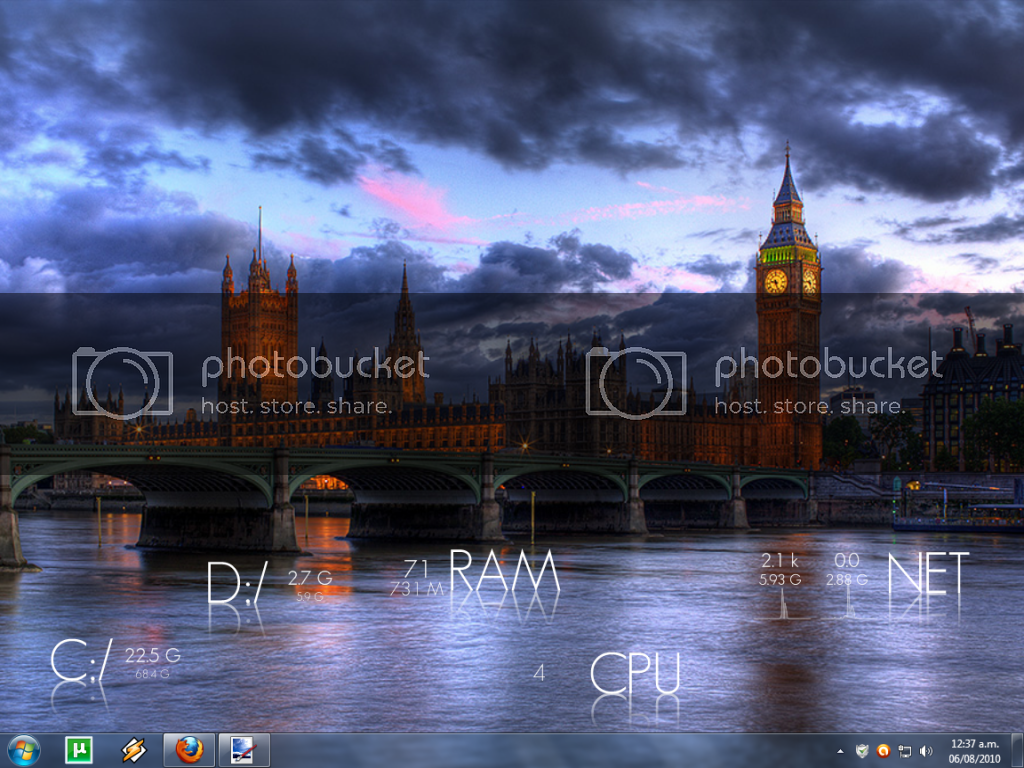The image size is (1024, 768).
Task: Click the 22.5 G free space value
Action: tap(152, 656)
